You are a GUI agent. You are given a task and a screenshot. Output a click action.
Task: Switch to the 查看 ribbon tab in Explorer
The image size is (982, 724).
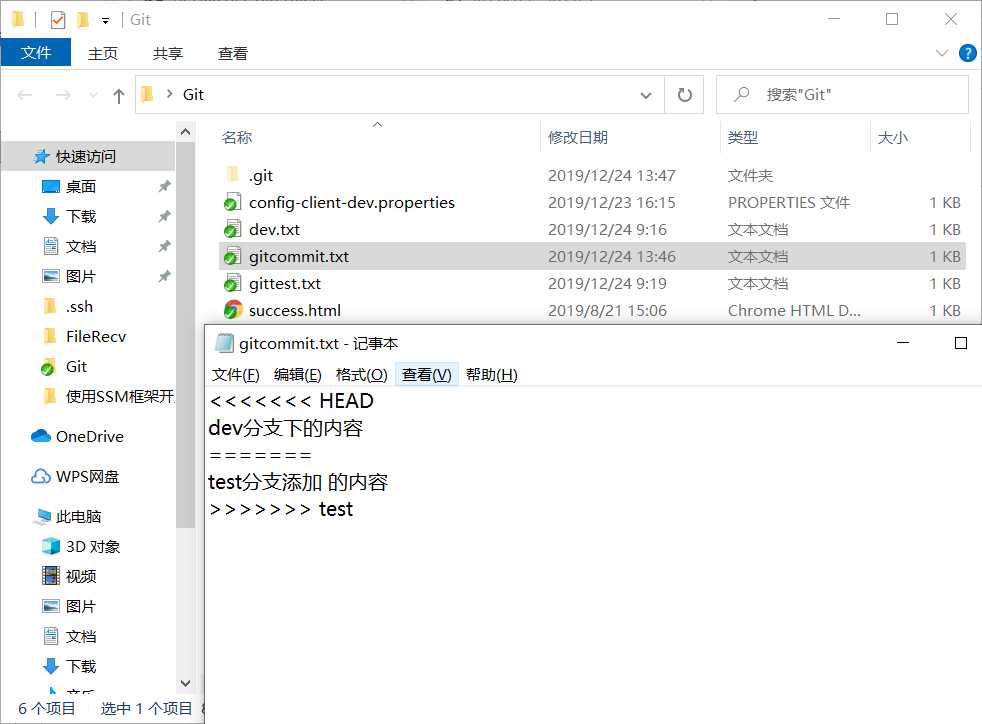pyautogui.click(x=232, y=53)
